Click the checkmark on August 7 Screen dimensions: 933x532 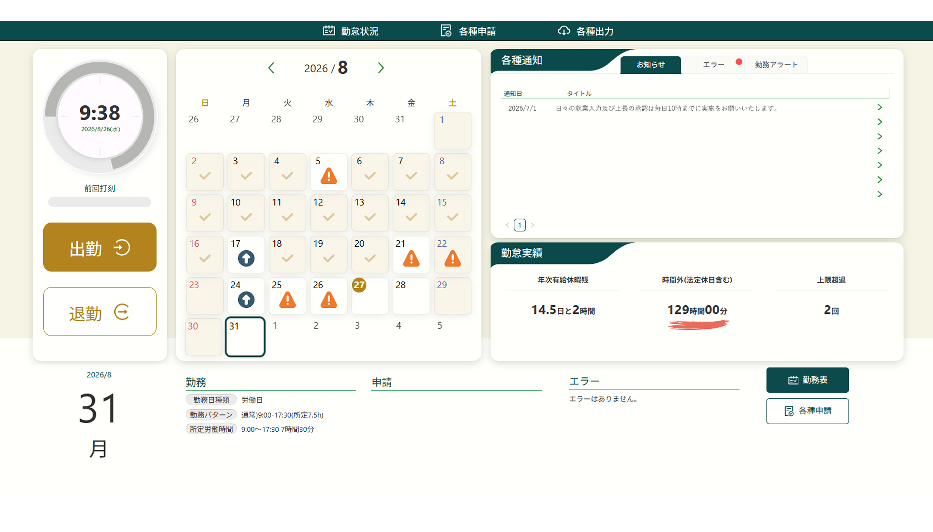click(411, 176)
